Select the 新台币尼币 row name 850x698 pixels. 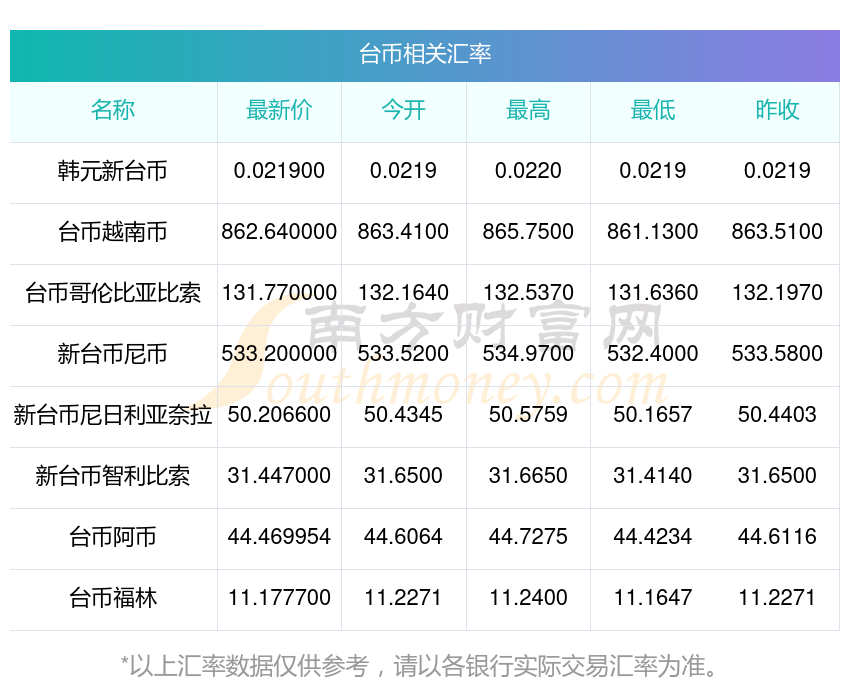click(113, 354)
